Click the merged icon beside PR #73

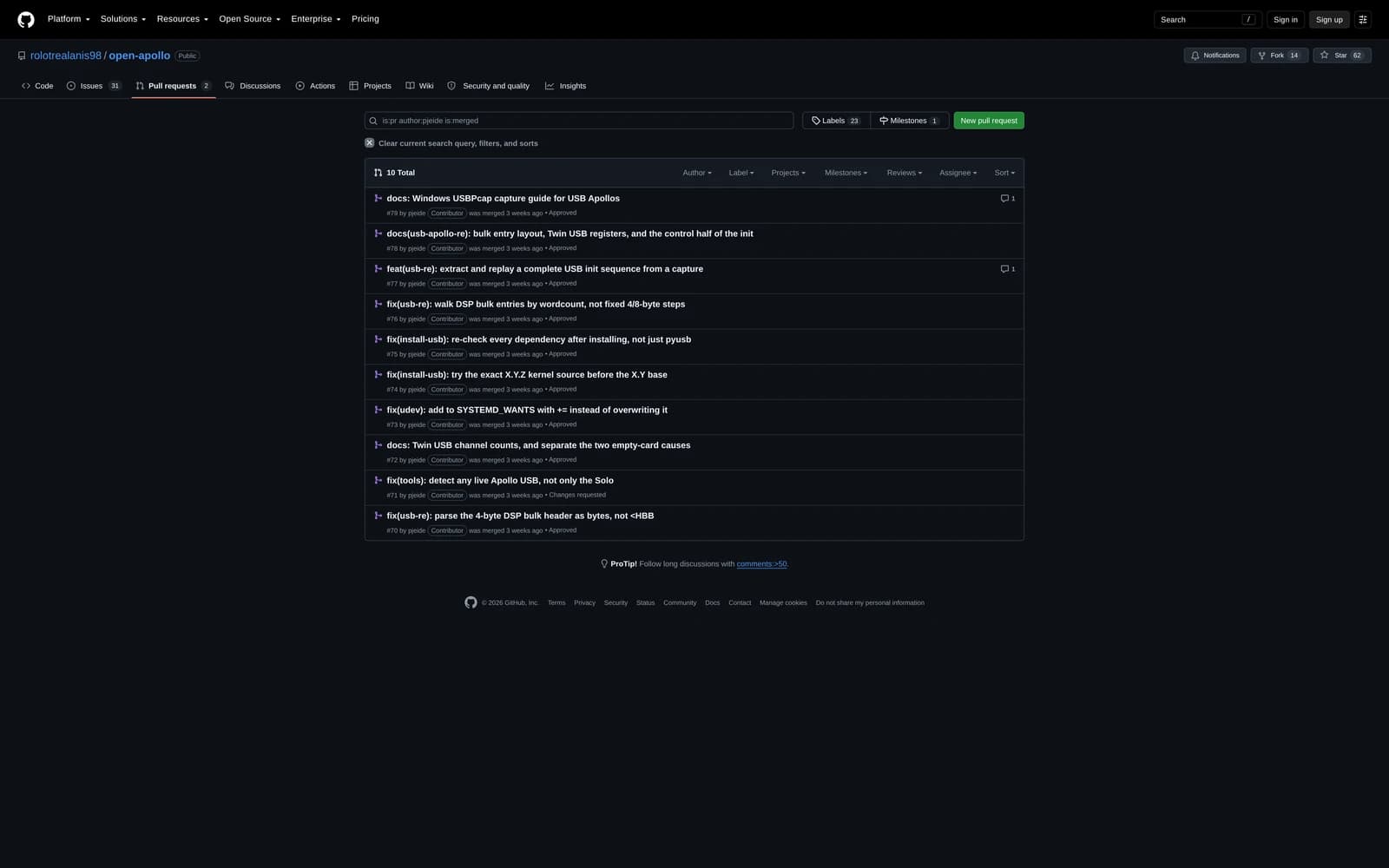[x=378, y=411]
